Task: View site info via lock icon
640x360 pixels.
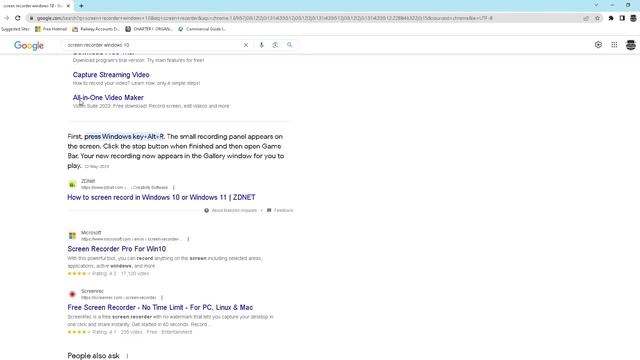Action: 31,18
